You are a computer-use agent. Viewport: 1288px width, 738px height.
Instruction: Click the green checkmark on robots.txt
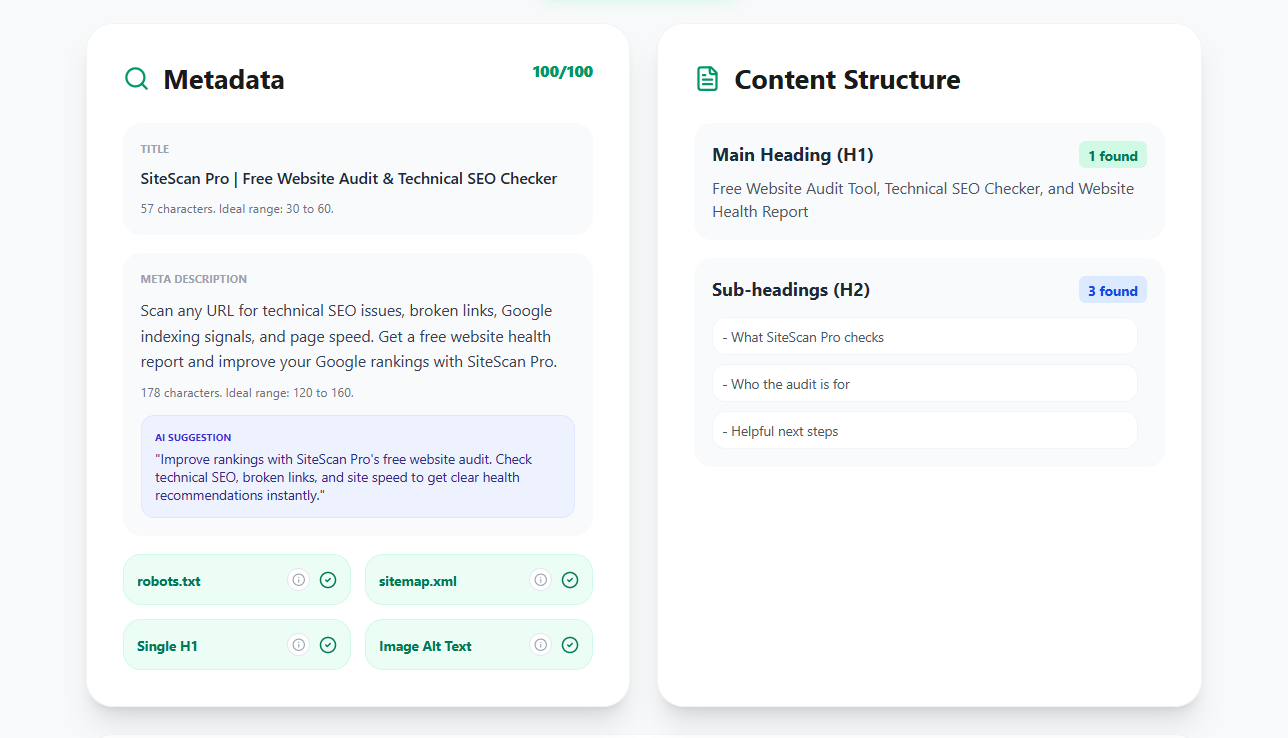tap(327, 579)
